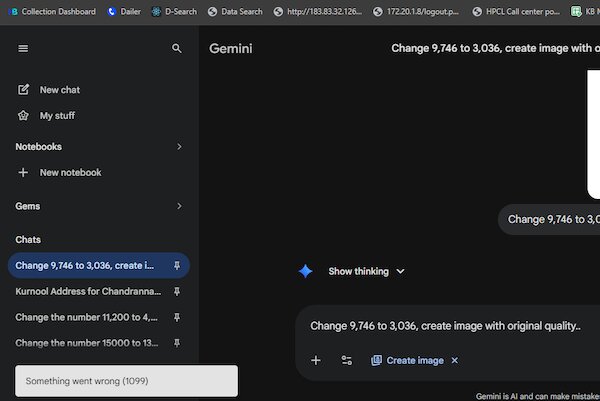
Task: Click the Gemini logo title
Action: (231, 49)
